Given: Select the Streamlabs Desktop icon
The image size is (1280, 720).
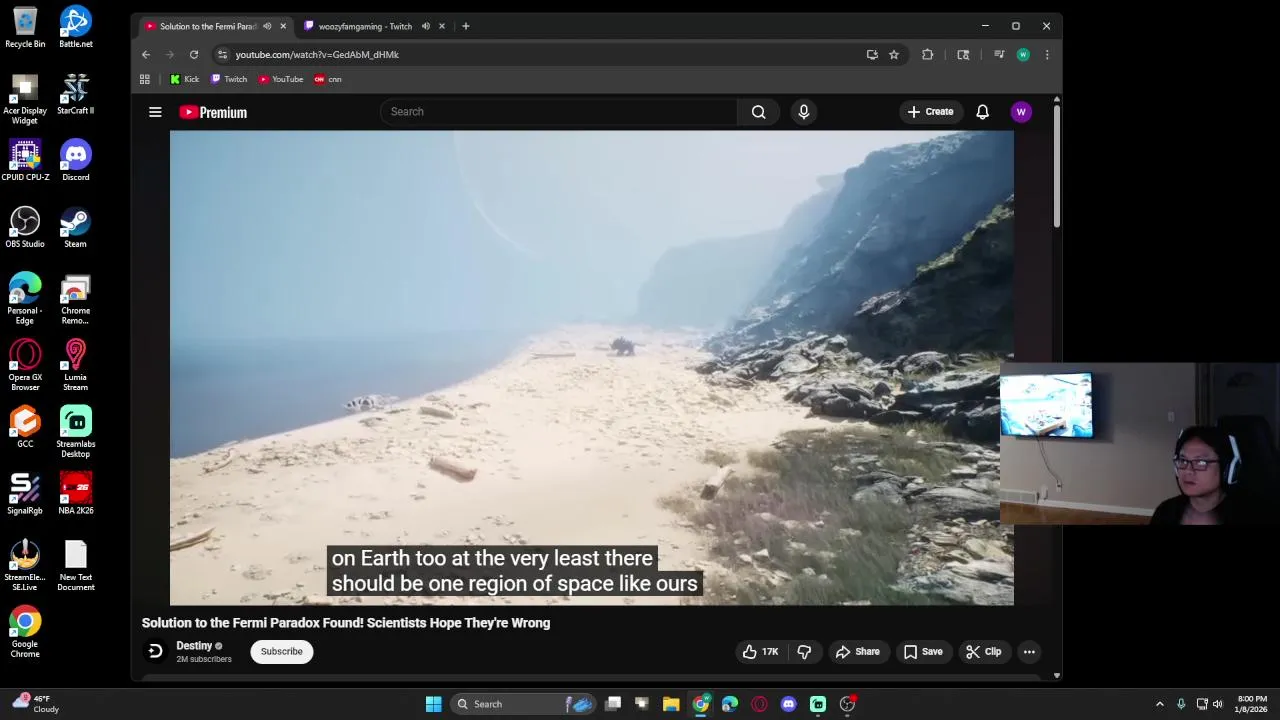Looking at the screenshot, I should pos(75,432).
